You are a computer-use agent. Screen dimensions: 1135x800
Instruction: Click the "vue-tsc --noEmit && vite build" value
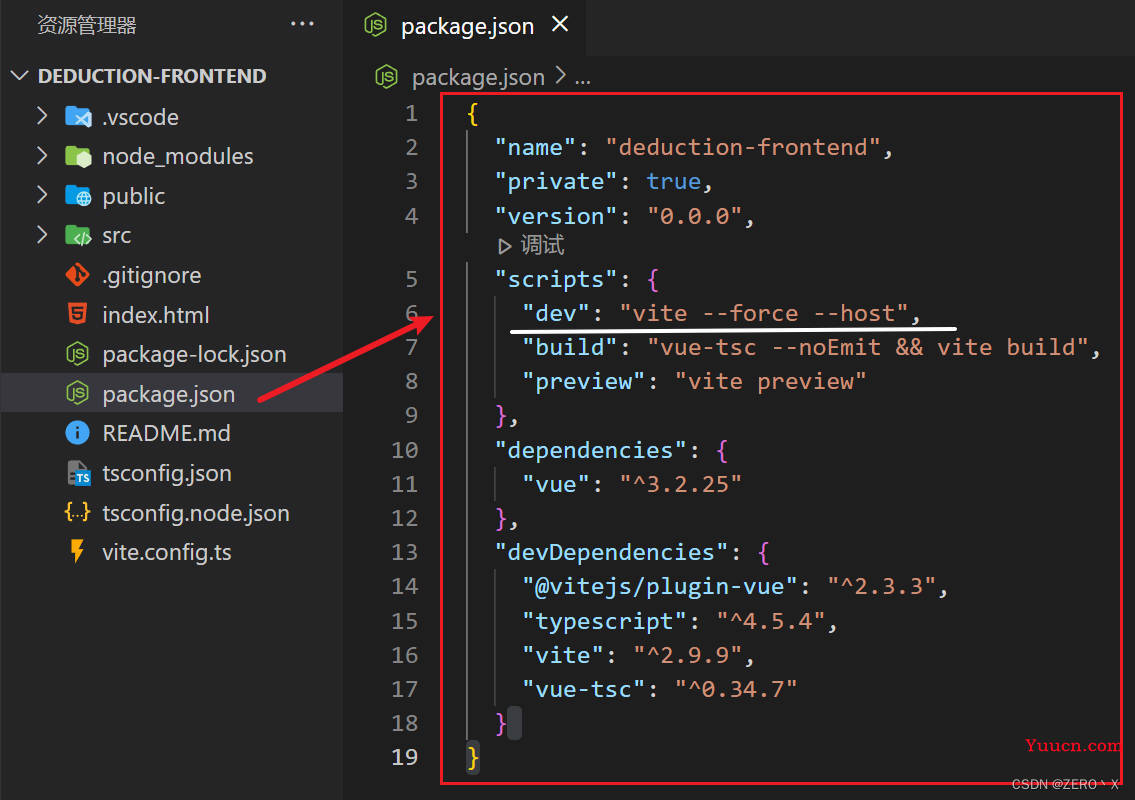(x=867, y=348)
